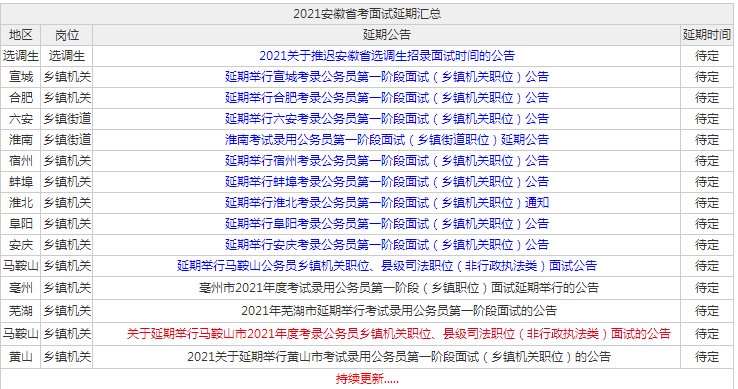Click 乡镇街道 in the 淮南 row

[67, 139]
